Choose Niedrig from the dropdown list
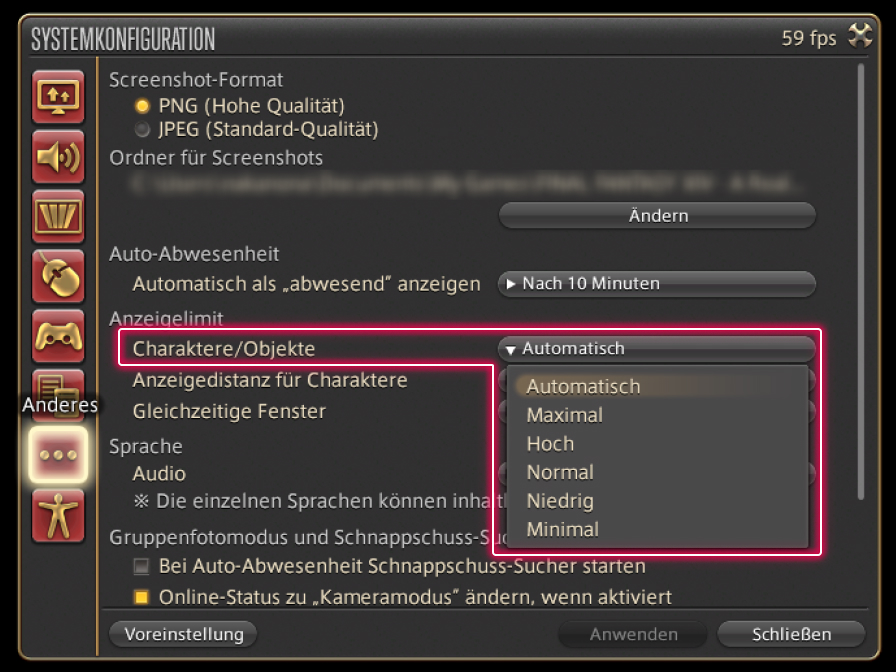 pyautogui.click(x=560, y=501)
